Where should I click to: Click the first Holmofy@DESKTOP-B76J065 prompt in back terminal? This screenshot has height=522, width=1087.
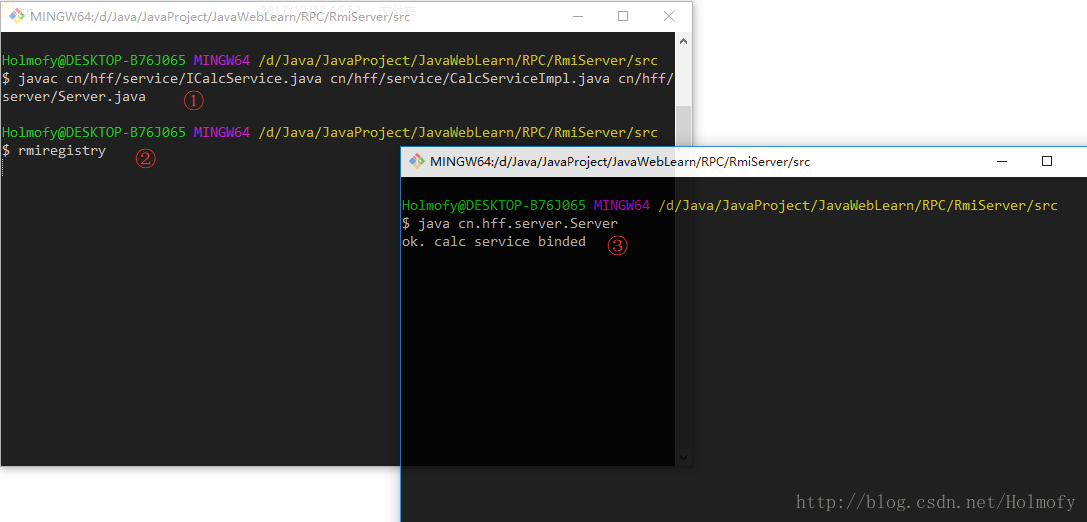(x=94, y=60)
